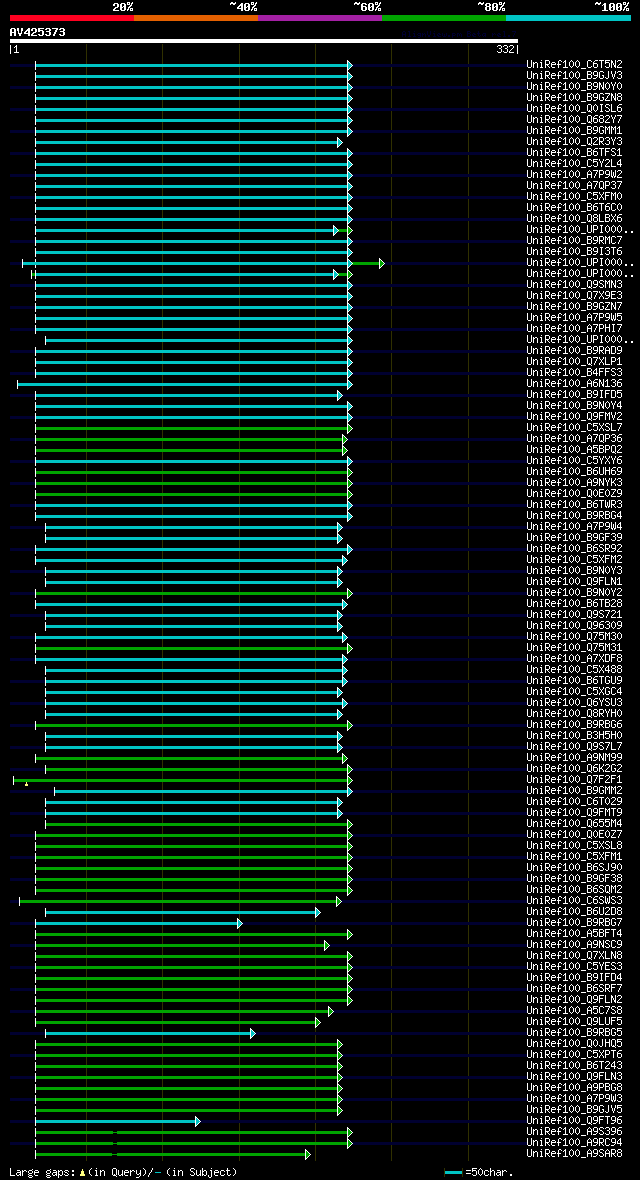Select the UniRef100_C6SWS3 entry
Viewport: 640px width, 1180px height.
pos(574,901)
